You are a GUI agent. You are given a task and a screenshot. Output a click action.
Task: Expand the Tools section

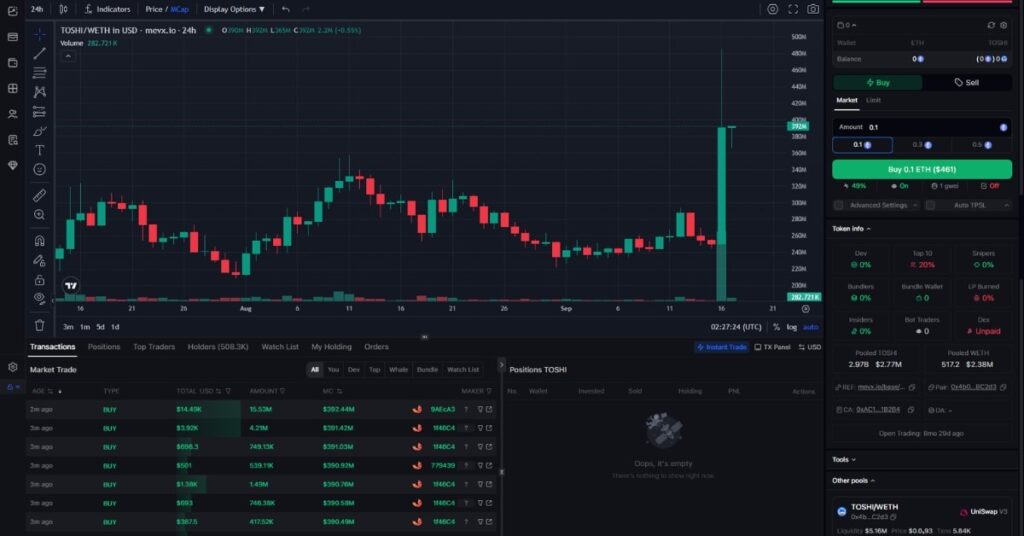click(843, 460)
